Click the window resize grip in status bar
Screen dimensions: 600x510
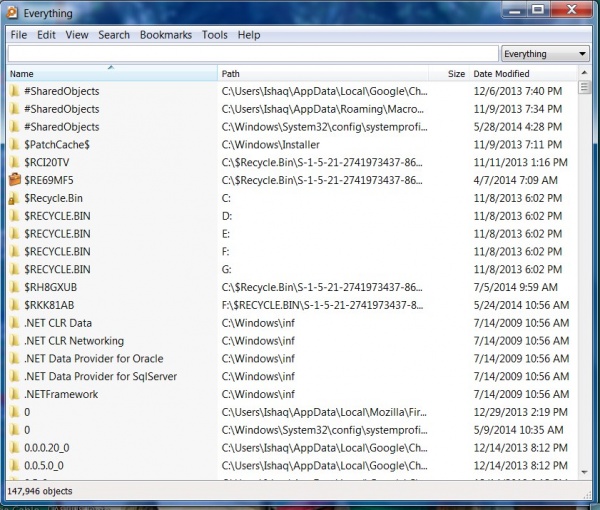(587, 494)
